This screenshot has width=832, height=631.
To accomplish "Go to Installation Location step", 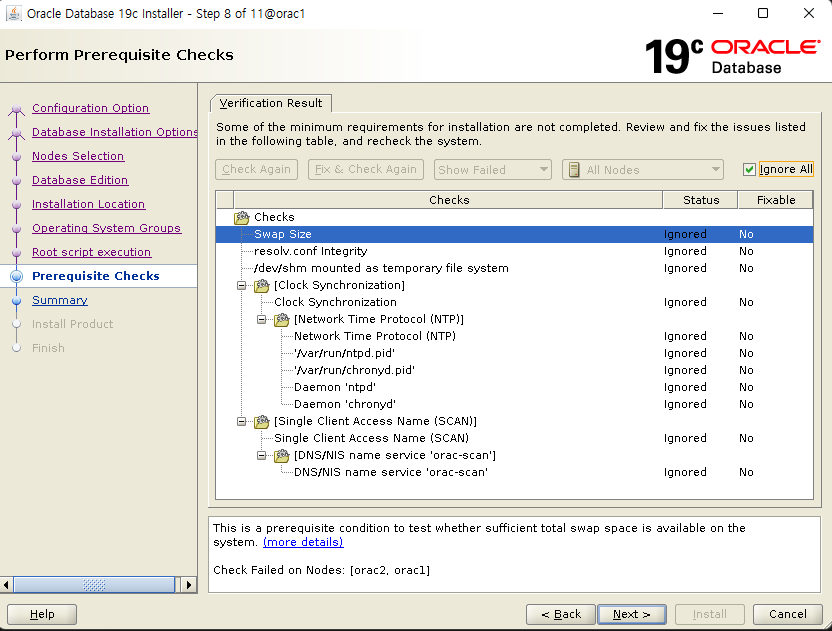I will click(x=89, y=204).
